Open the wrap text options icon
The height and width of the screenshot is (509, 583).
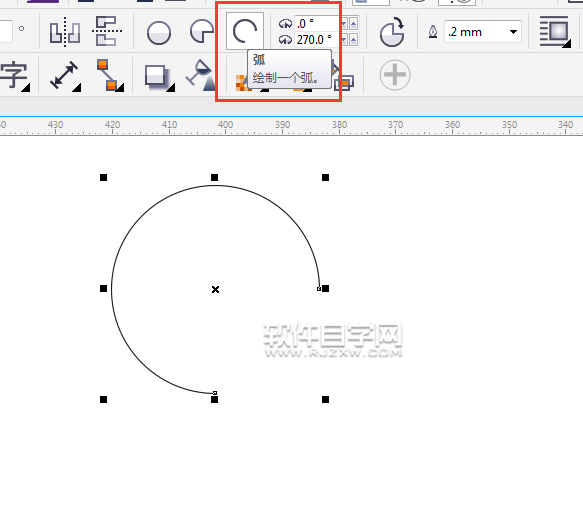click(555, 31)
